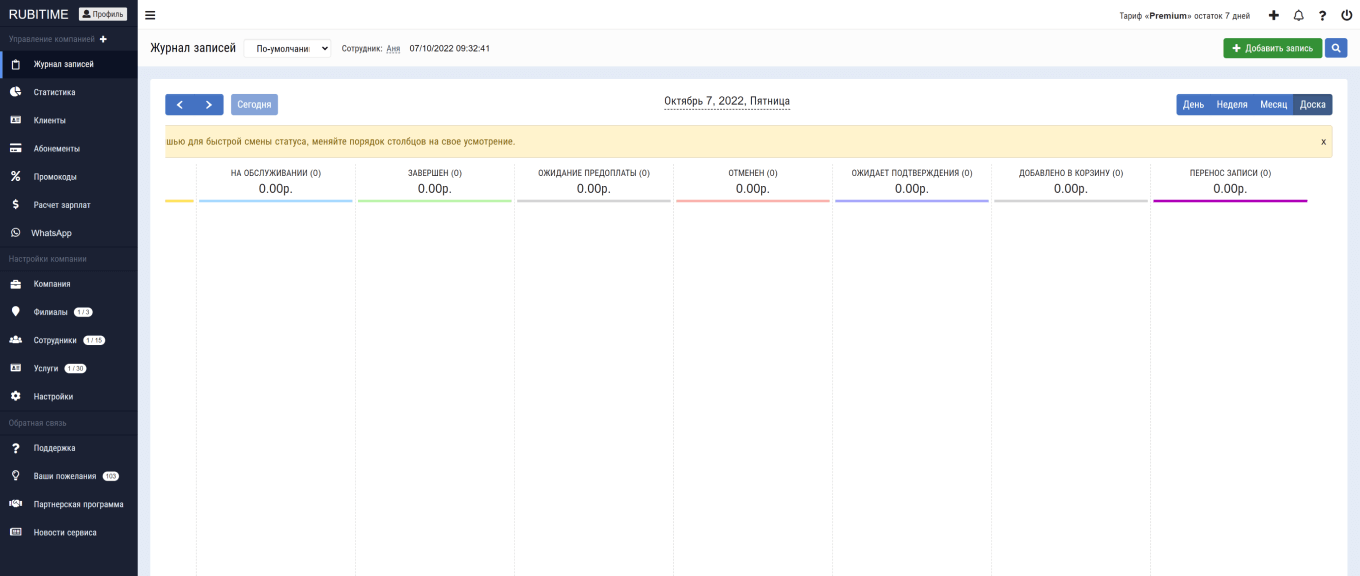This screenshot has width=1360, height=576.
Task: Dismiss the yellow hint banner with x
Action: tap(1323, 142)
